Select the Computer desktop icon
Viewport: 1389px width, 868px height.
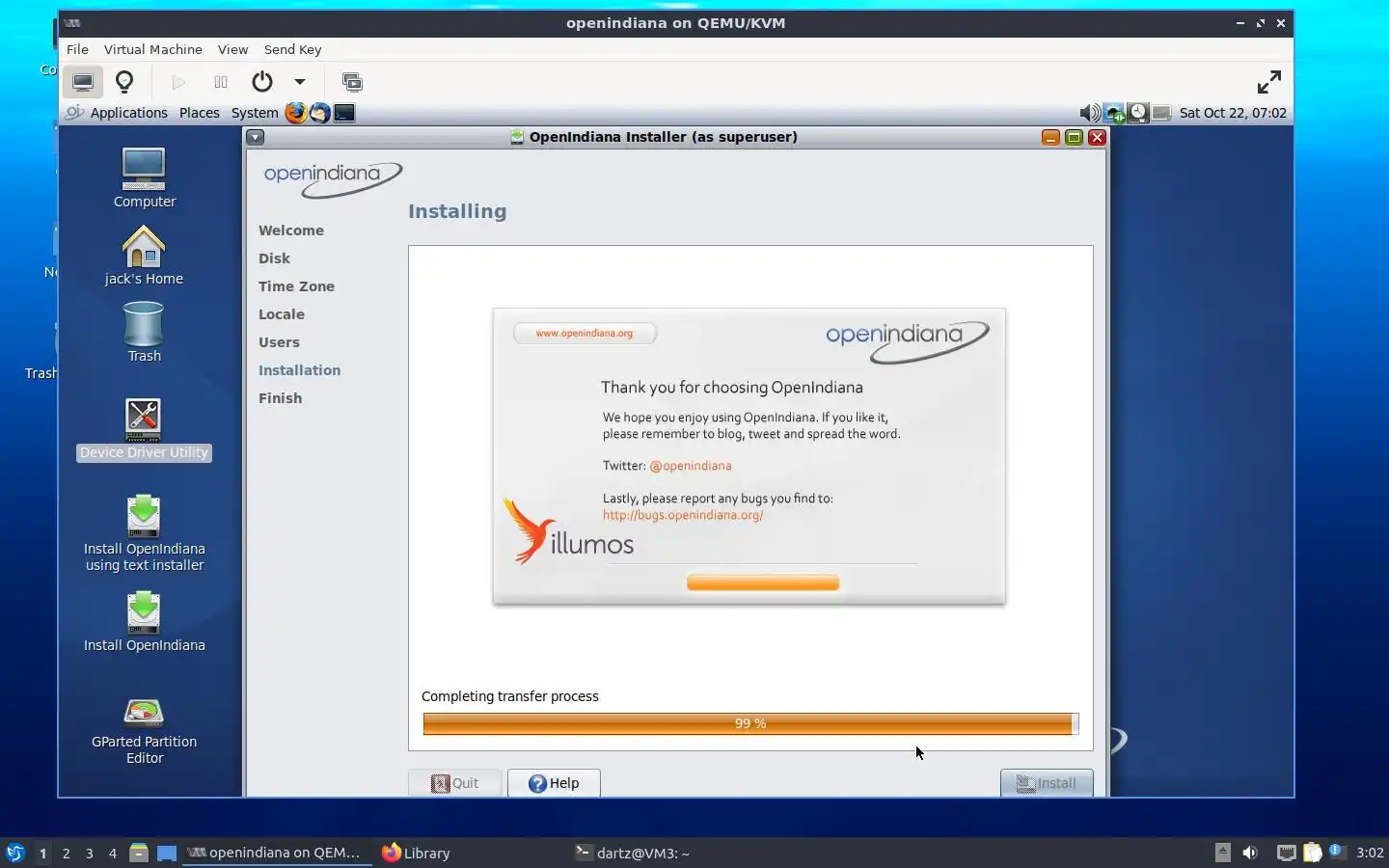pyautogui.click(x=144, y=177)
